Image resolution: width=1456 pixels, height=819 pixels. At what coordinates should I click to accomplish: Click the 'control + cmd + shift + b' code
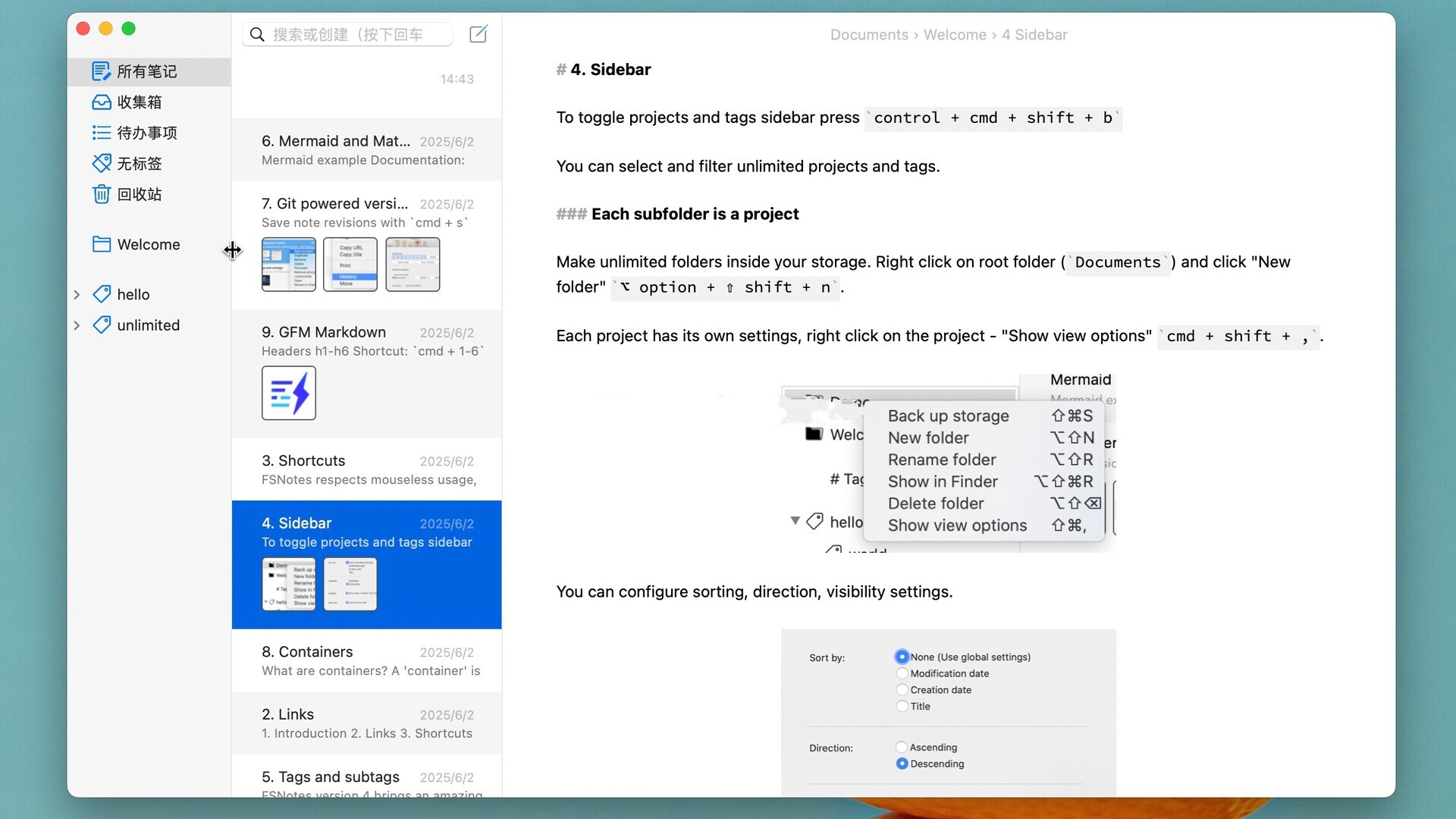[993, 118]
